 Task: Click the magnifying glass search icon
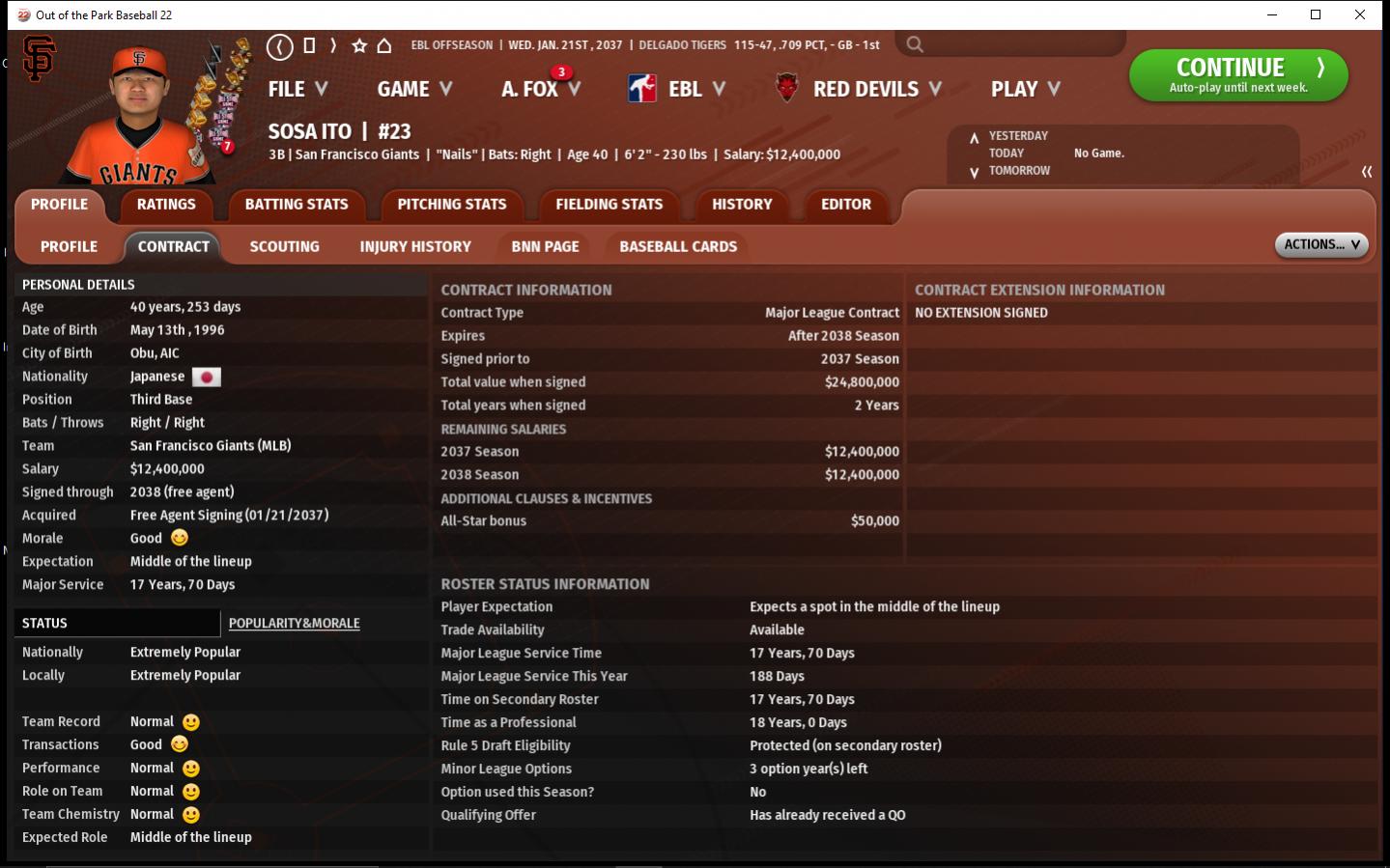915,44
